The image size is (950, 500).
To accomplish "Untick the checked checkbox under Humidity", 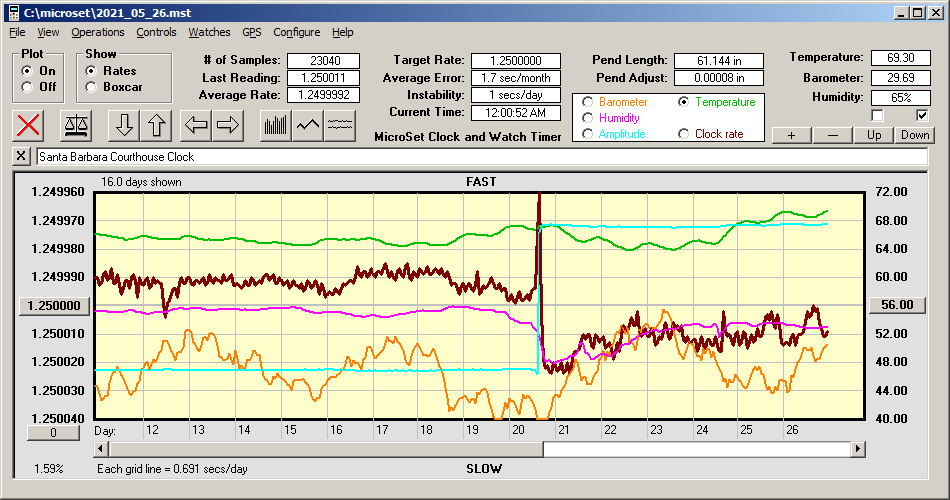I will point(922,115).
